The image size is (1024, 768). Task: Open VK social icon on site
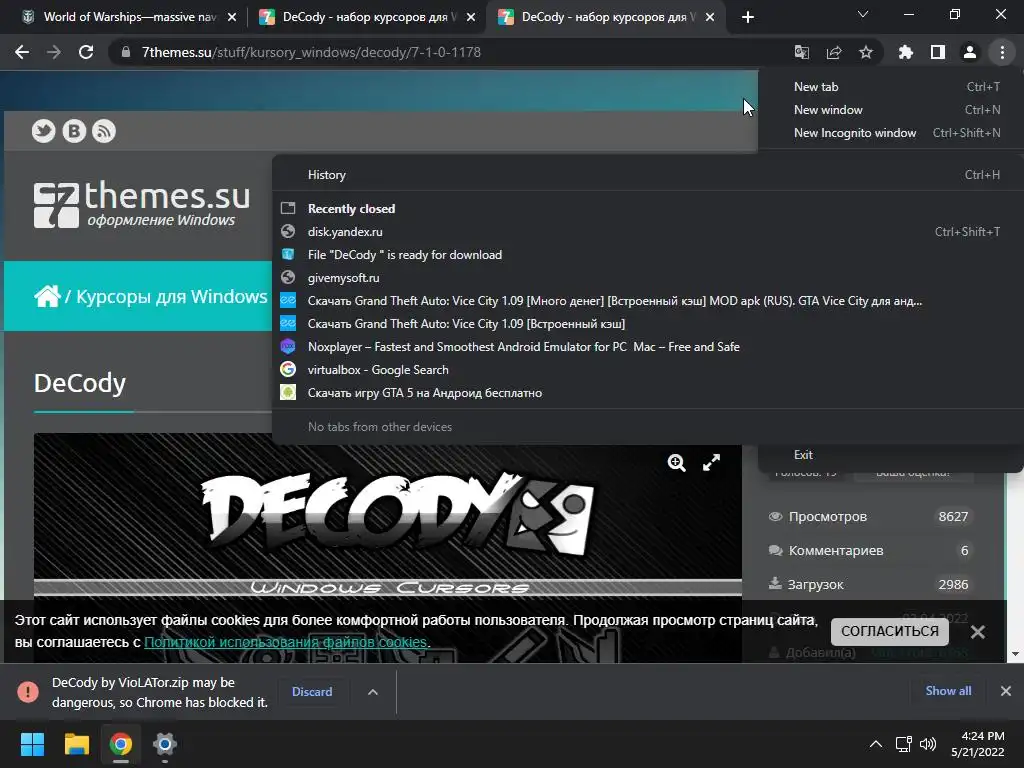[74, 131]
